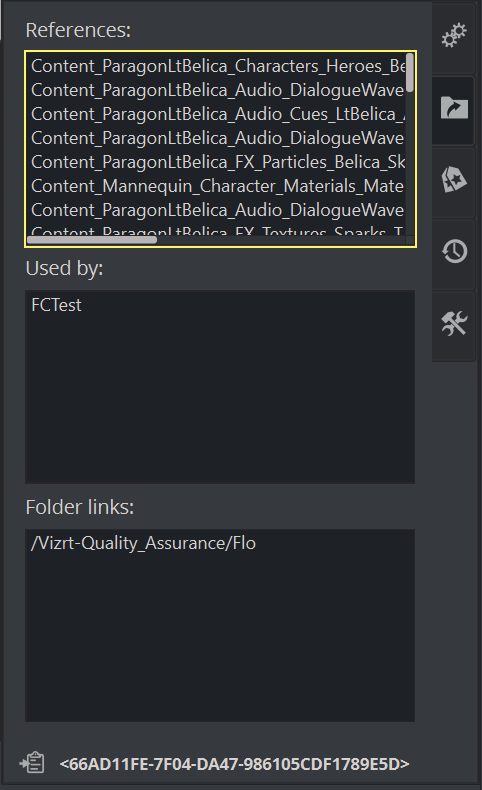Viewport: 482px width, 790px height.
Task: Select the /Vizrt-Quality_Assurance/Flo folder link
Action: click(143, 543)
